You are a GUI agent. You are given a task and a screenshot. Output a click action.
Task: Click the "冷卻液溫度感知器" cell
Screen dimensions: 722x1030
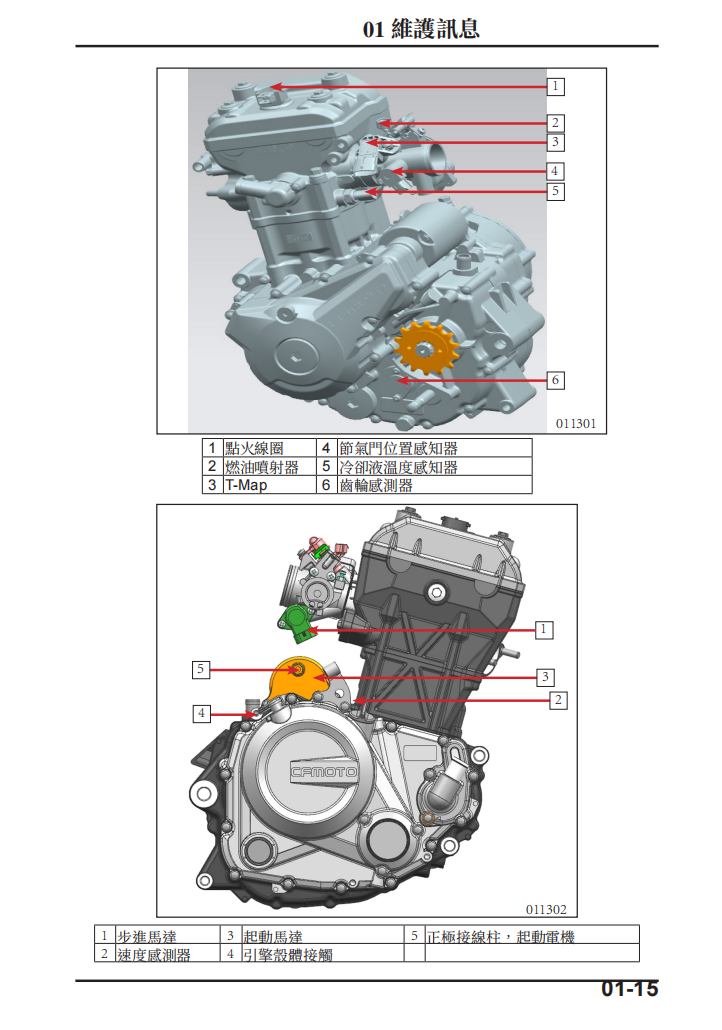pos(434,466)
